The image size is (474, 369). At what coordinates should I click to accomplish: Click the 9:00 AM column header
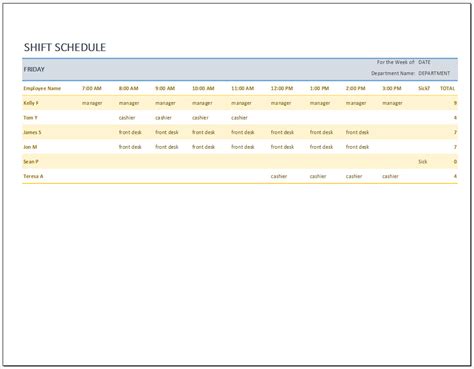point(165,88)
